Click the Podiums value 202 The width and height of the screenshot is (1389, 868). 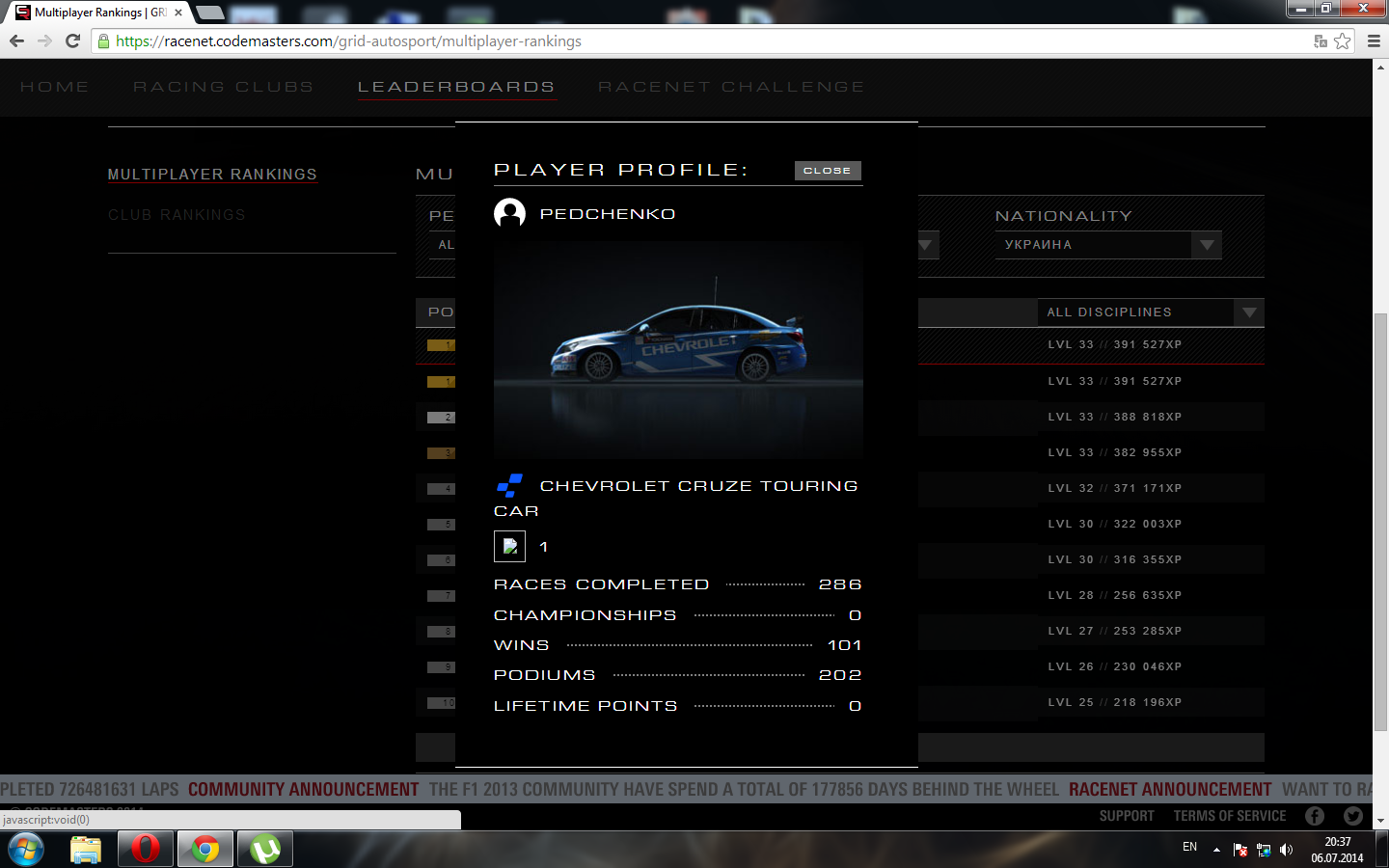pos(840,675)
